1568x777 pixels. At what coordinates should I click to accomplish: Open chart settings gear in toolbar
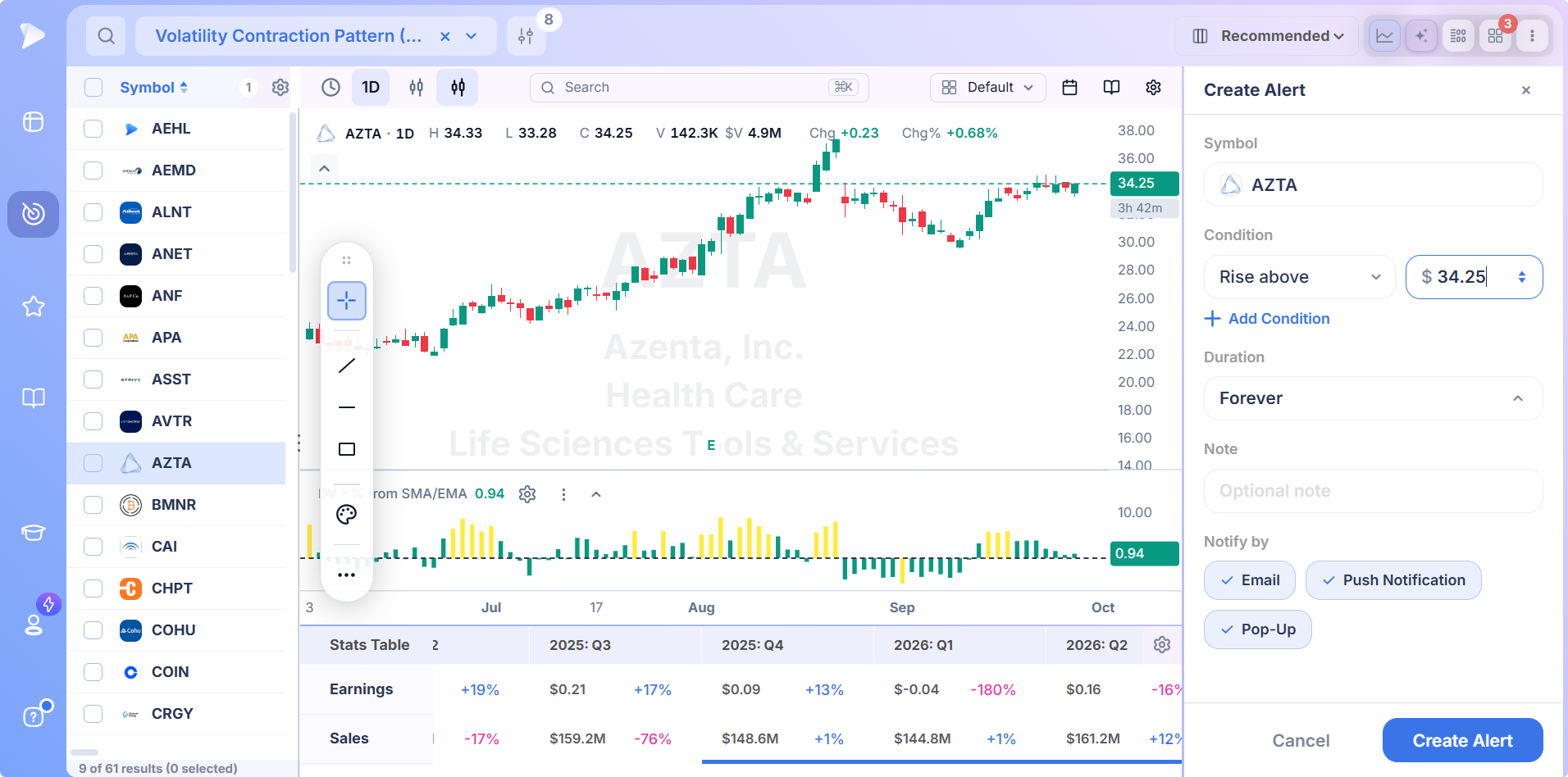(x=1153, y=87)
